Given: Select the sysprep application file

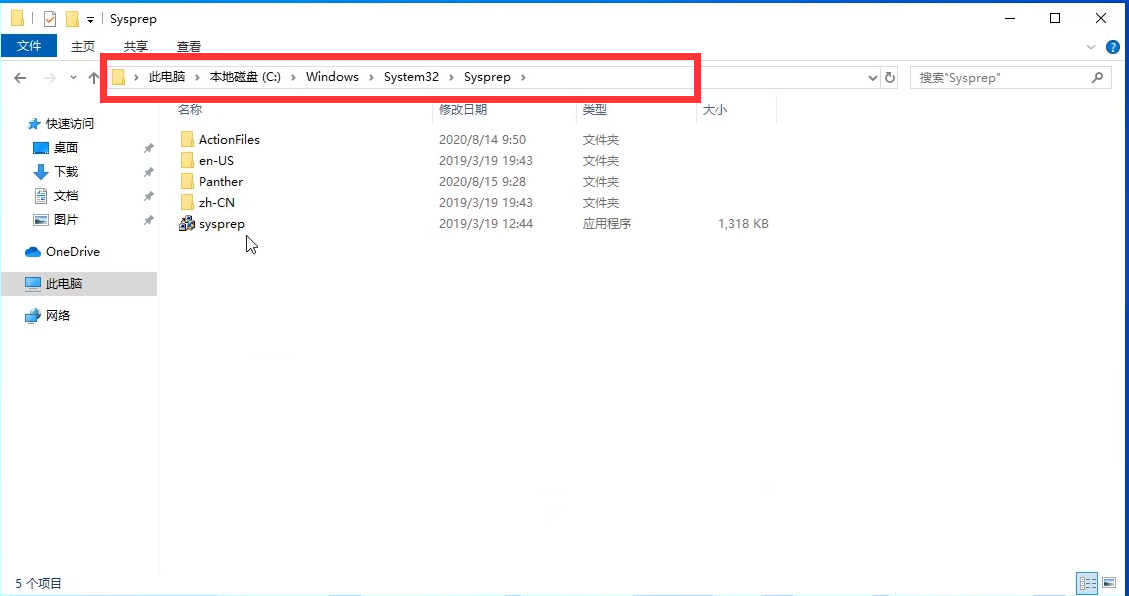Looking at the screenshot, I should [x=221, y=224].
